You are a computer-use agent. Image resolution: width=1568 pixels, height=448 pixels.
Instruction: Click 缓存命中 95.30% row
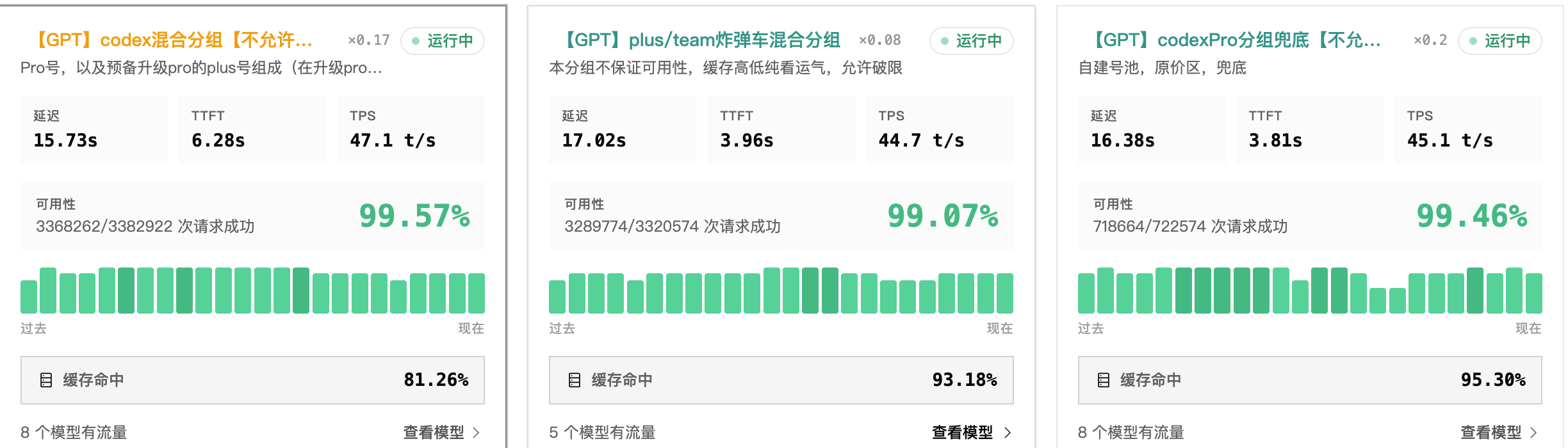(1310, 380)
